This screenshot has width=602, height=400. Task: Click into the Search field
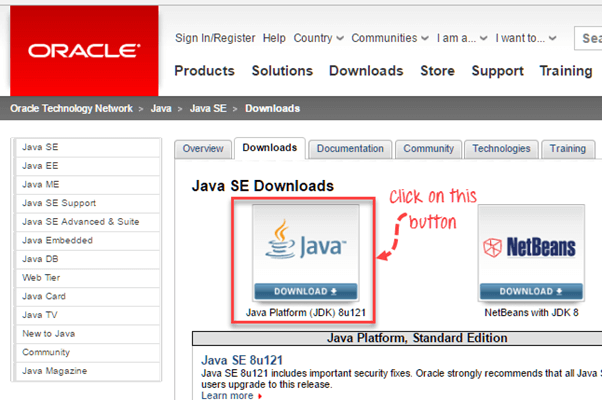coord(588,38)
